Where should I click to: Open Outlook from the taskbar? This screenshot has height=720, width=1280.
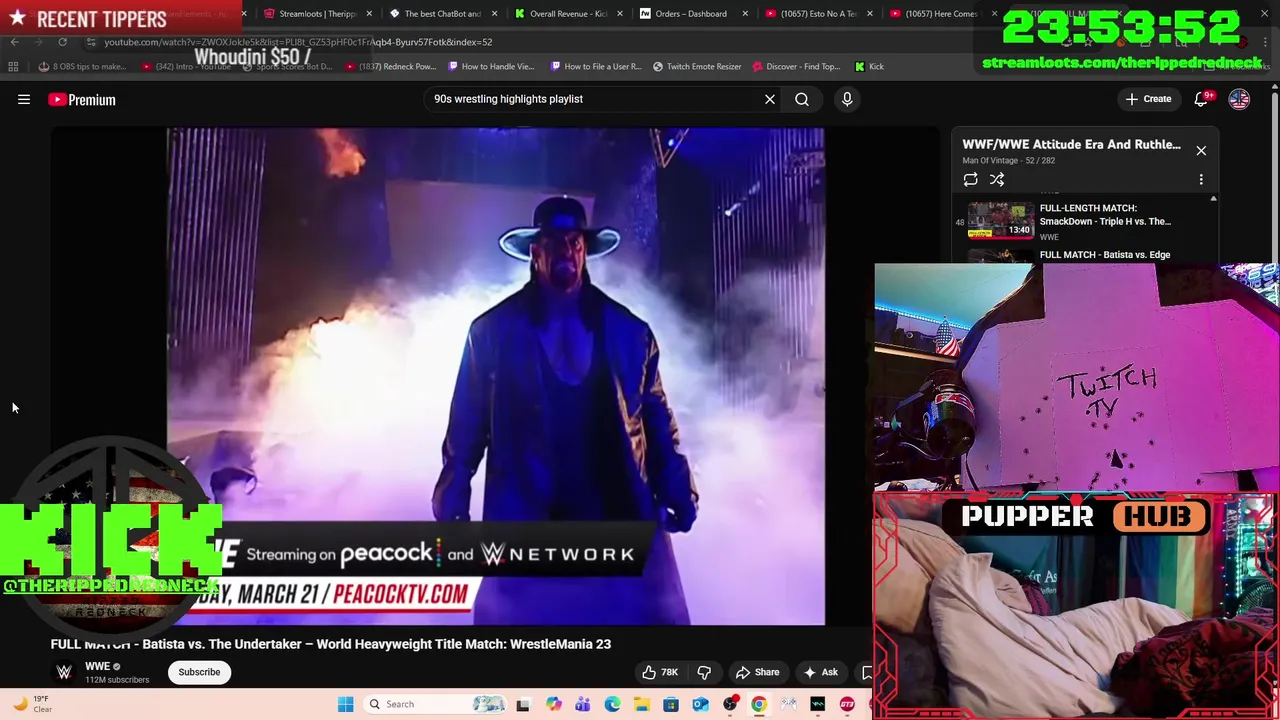click(700, 704)
